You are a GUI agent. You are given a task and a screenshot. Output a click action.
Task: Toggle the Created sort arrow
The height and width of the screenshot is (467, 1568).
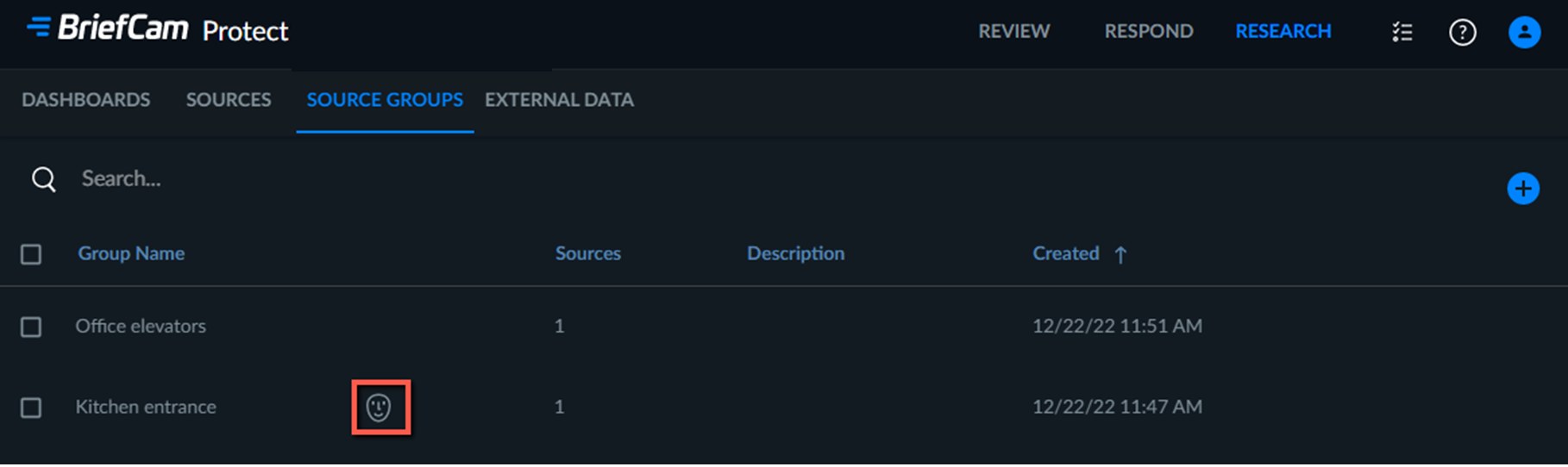pos(1120,254)
